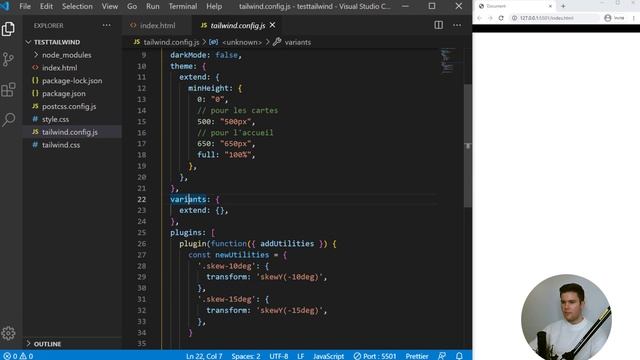
Task: Open the Extensions view
Action: (x=8, y=90)
